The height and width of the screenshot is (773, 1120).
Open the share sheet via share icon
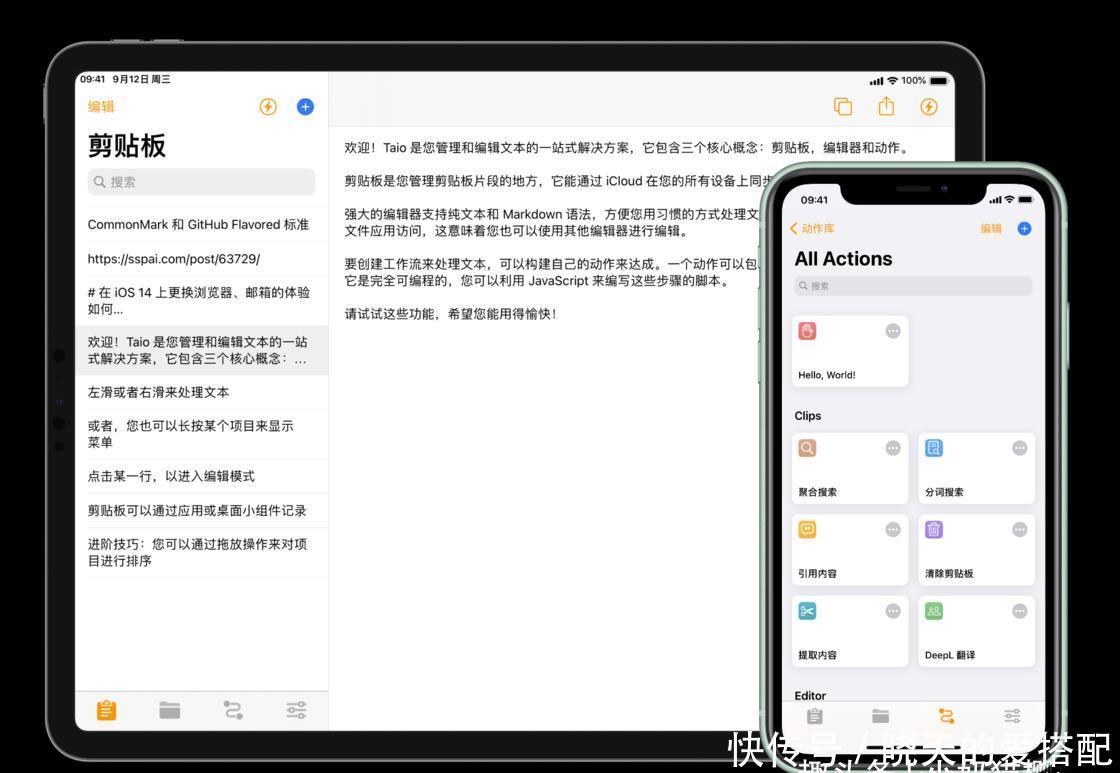pos(886,106)
